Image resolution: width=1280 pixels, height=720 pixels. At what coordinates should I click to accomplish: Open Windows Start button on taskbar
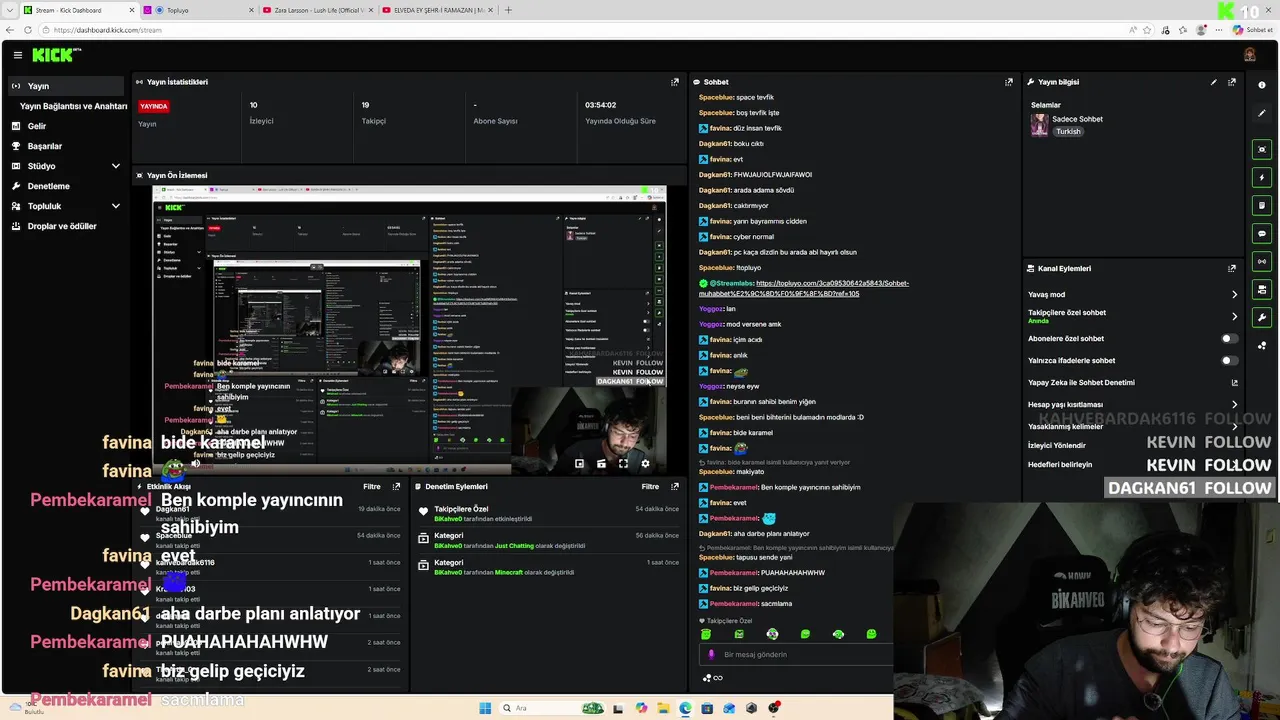coord(485,708)
